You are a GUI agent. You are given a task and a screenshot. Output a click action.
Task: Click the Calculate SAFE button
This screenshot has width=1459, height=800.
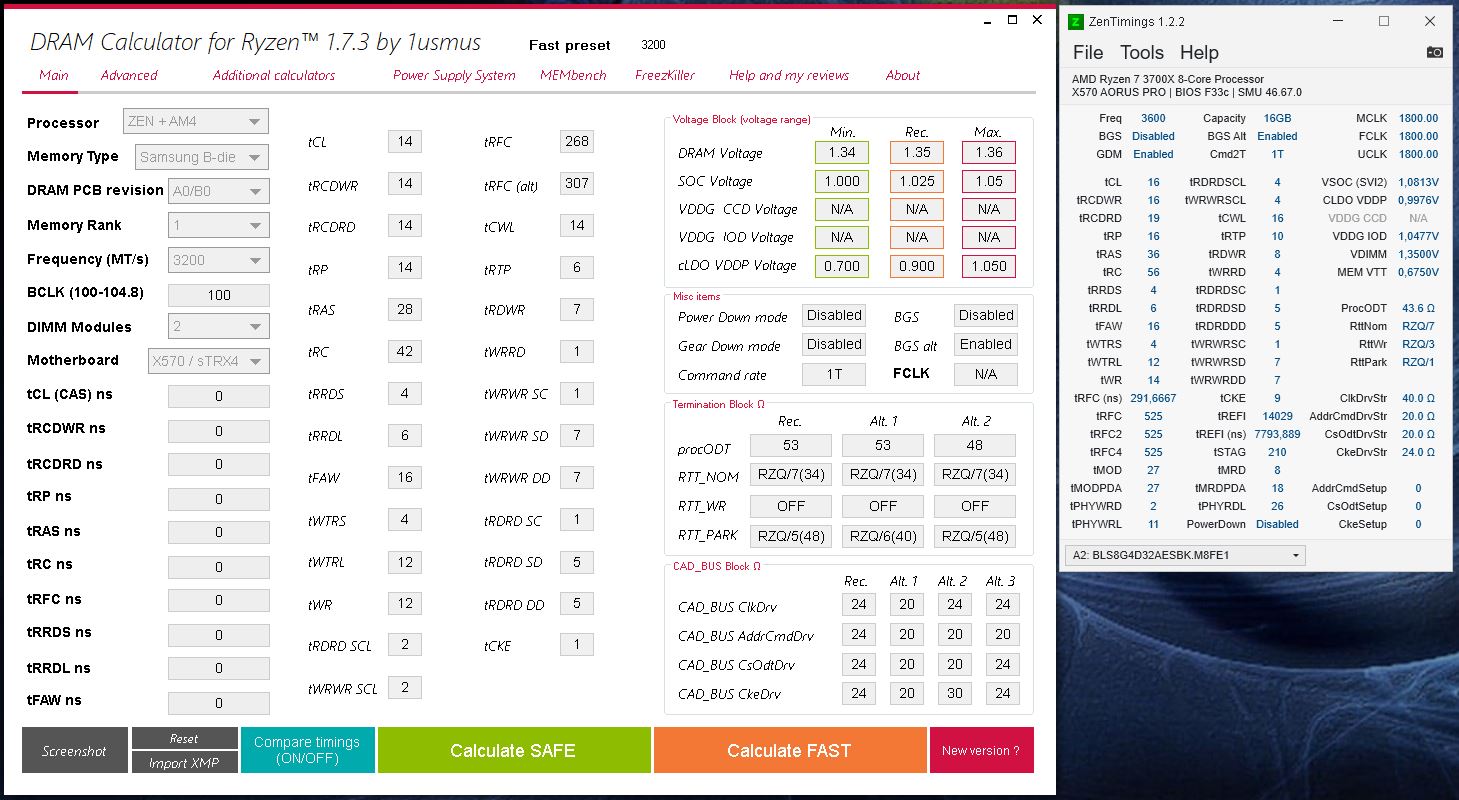[513, 750]
